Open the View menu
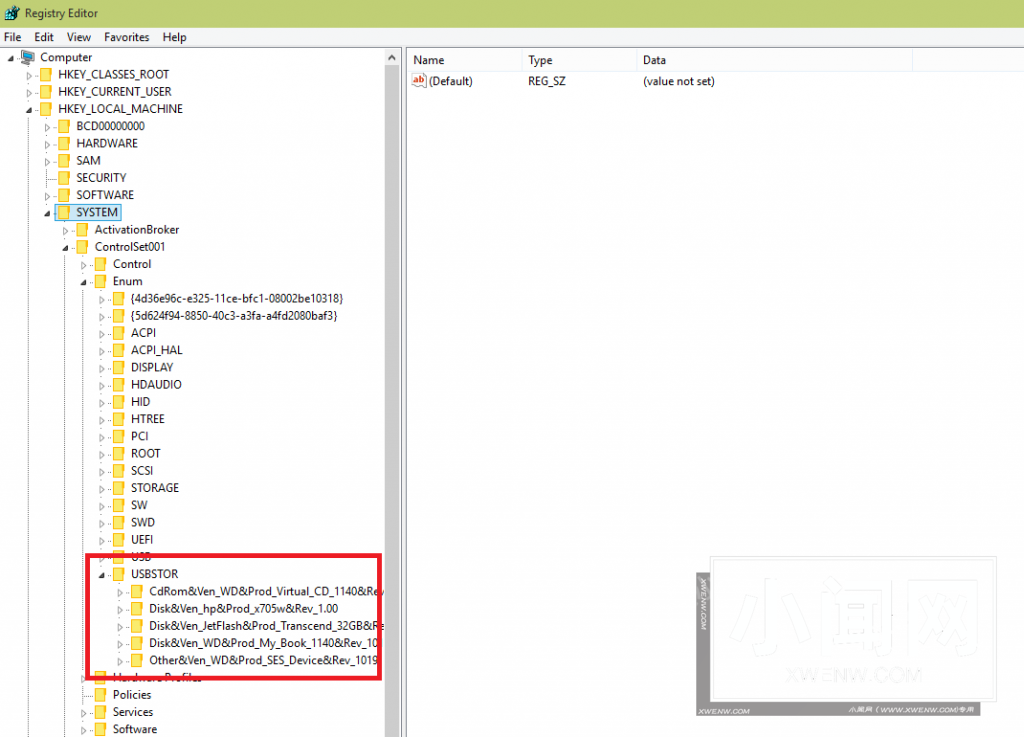 tap(79, 37)
